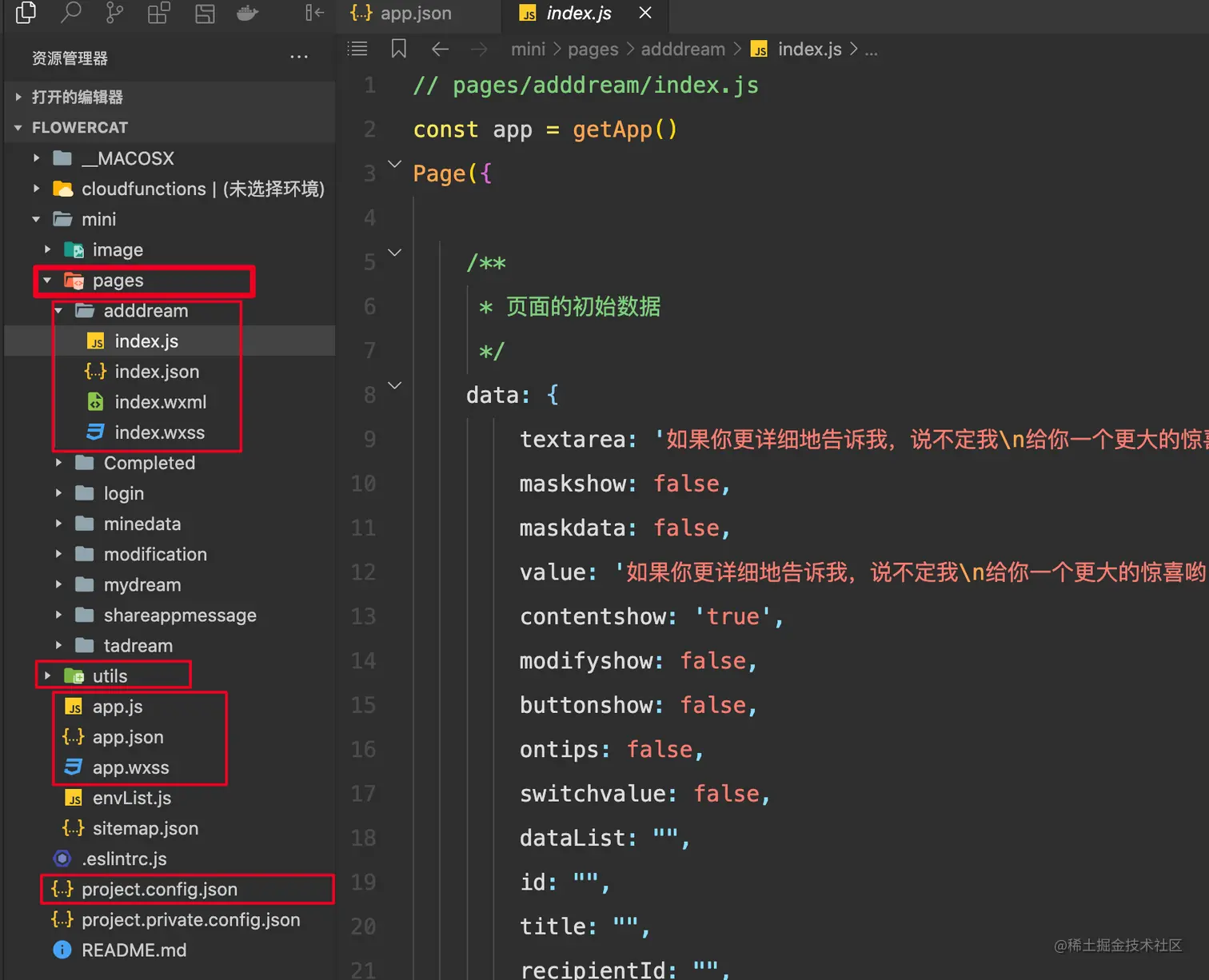Collapse the pages folder
The image size is (1209, 980).
[x=170, y=281]
